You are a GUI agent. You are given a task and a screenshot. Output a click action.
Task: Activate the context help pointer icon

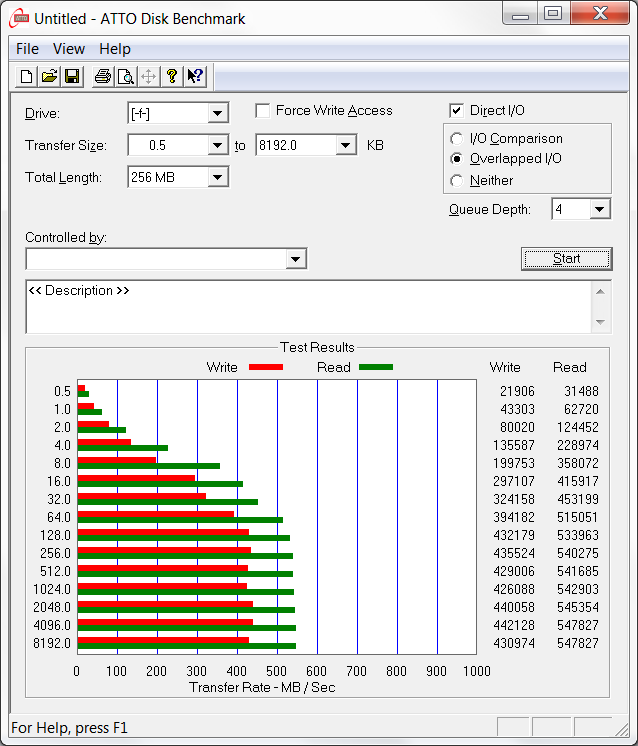195,77
